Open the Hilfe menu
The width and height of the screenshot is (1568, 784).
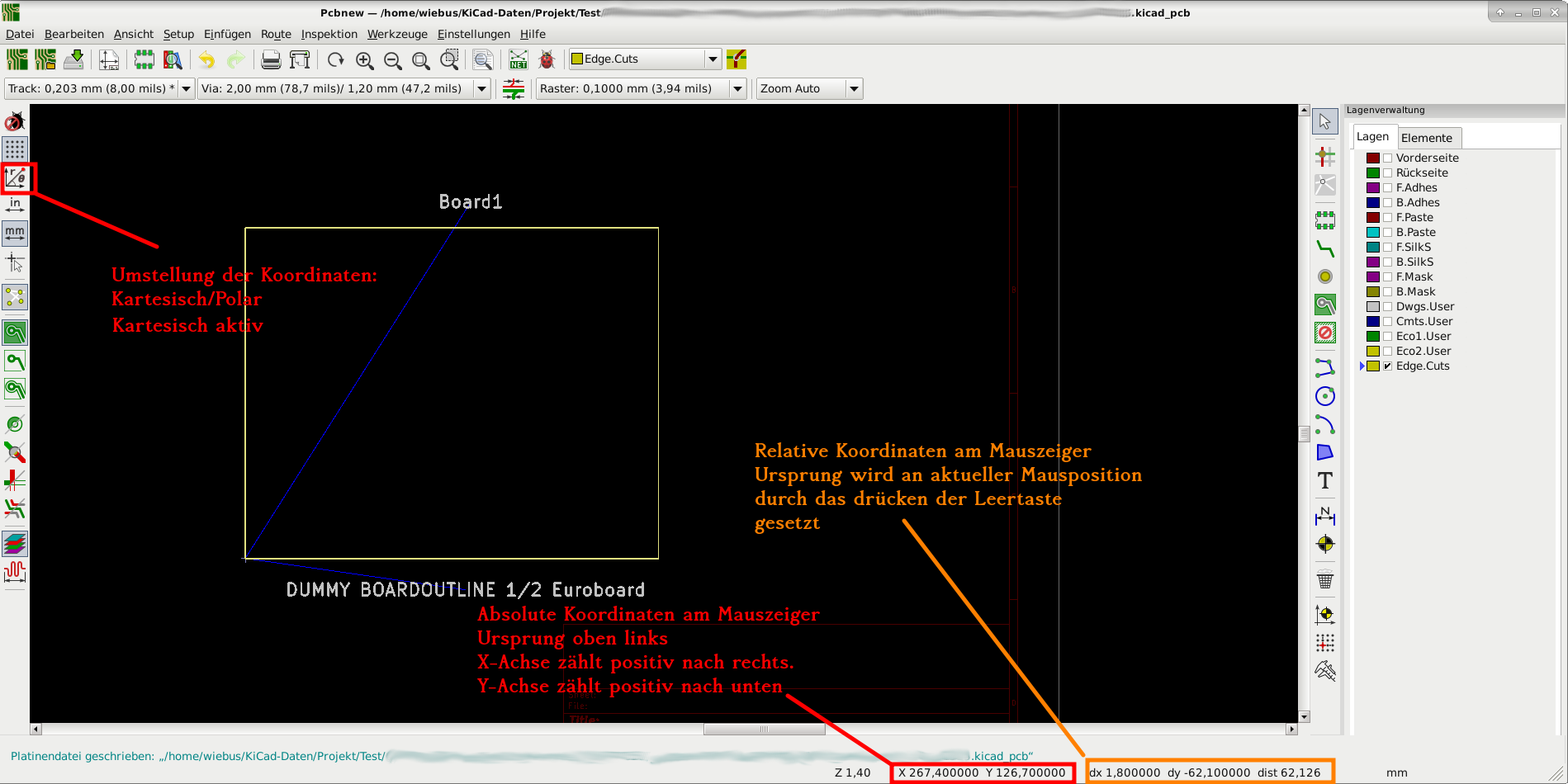click(x=533, y=34)
